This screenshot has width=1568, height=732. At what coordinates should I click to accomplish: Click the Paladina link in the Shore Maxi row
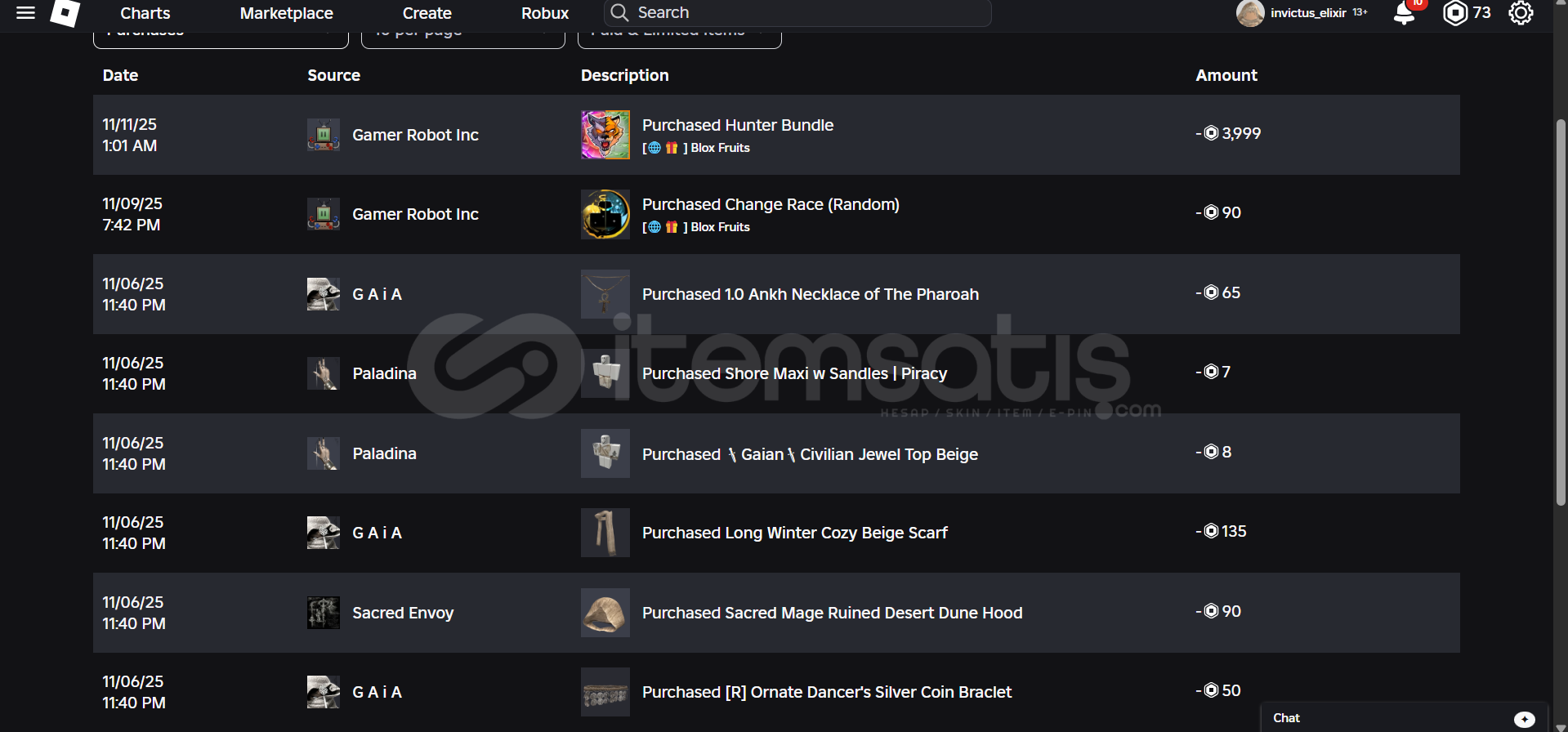[384, 373]
